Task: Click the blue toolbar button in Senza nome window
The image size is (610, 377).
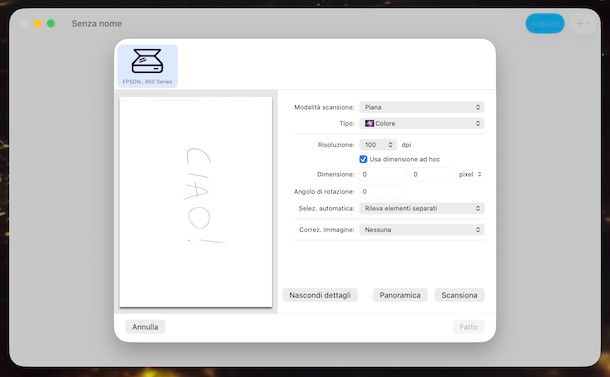Action: (x=545, y=23)
